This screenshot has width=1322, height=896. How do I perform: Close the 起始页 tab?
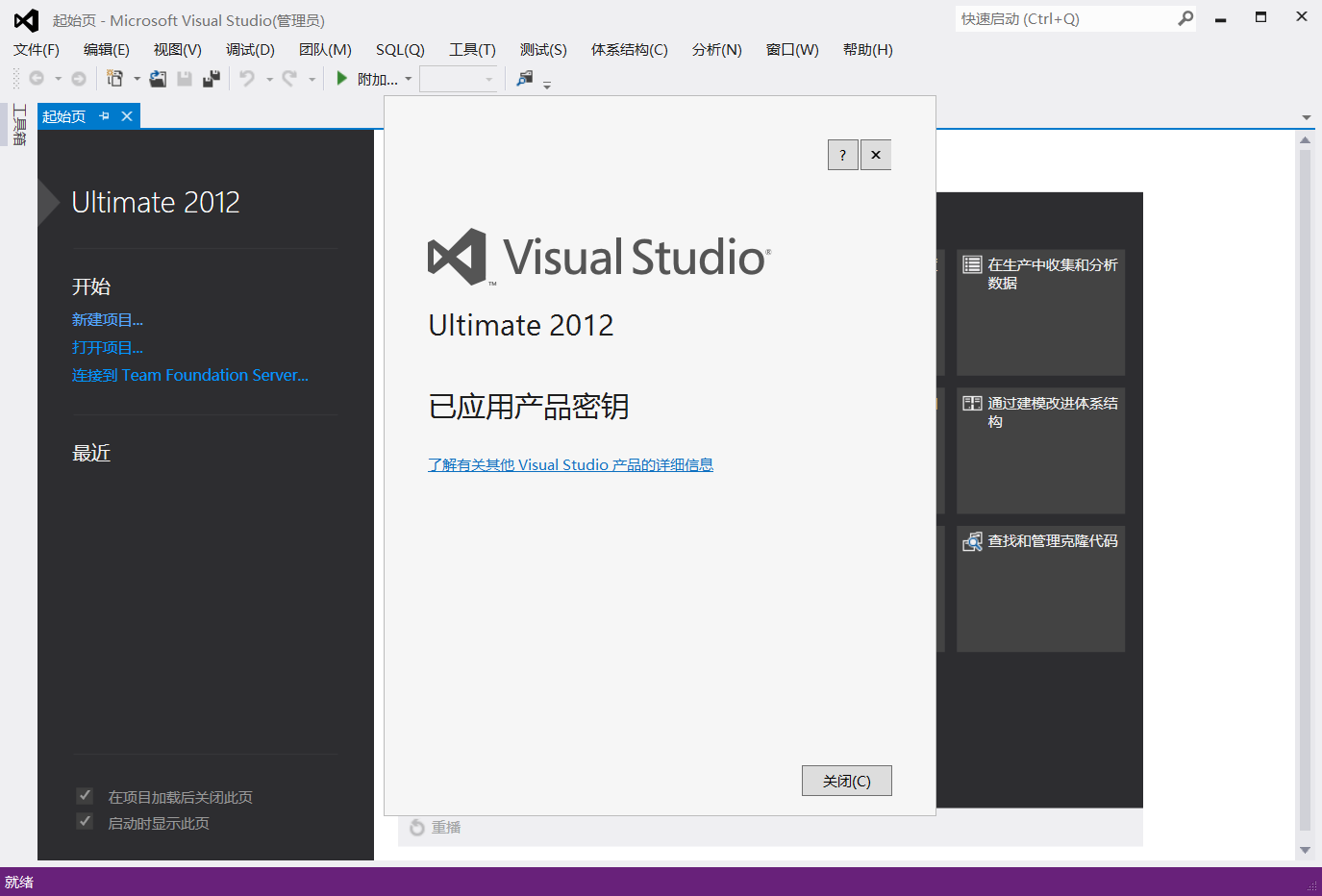click(127, 116)
